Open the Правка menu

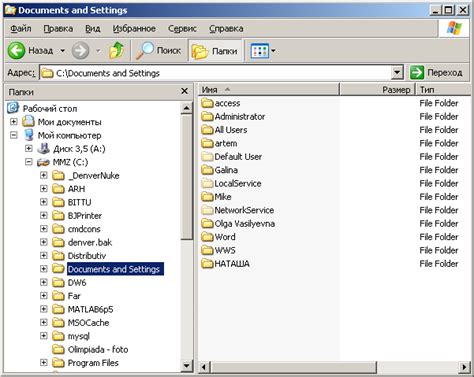point(58,29)
